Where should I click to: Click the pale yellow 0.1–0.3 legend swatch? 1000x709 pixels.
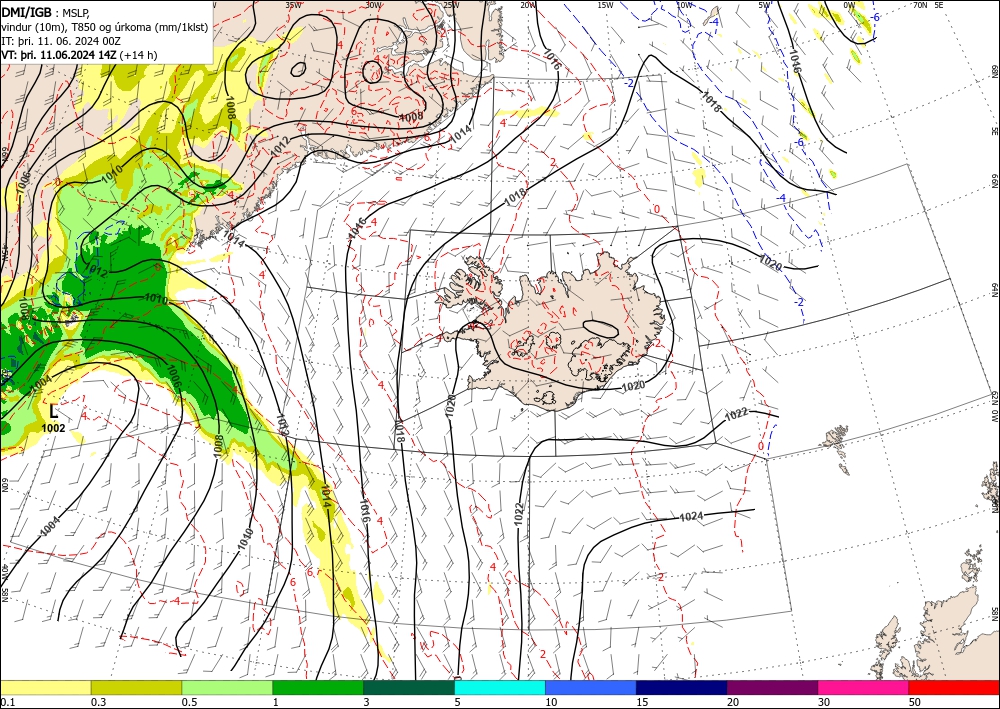coord(45,687)
